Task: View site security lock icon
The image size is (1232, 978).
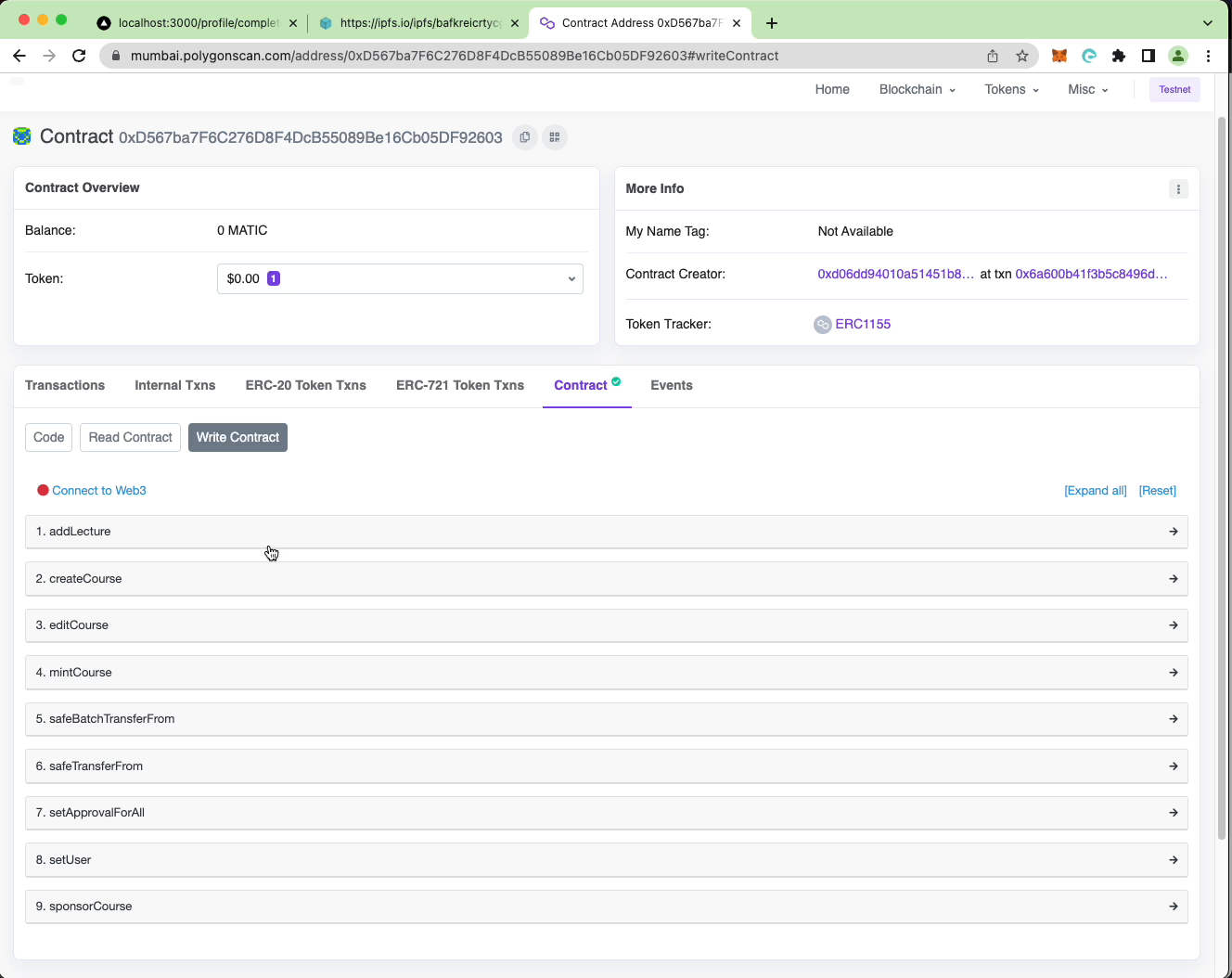Action: pos(116,56)
